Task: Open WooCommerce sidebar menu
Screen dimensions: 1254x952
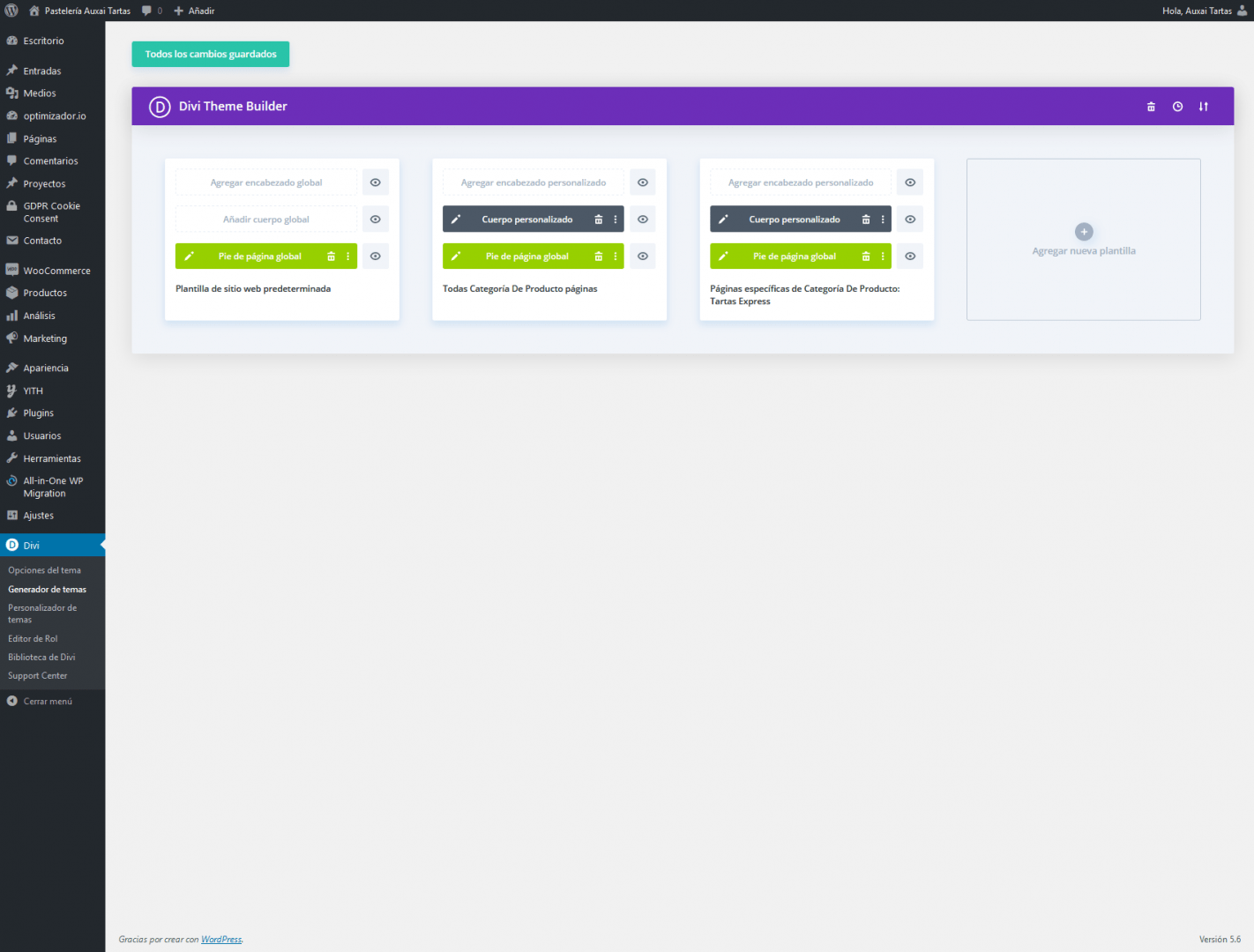Action: (53, 271)
